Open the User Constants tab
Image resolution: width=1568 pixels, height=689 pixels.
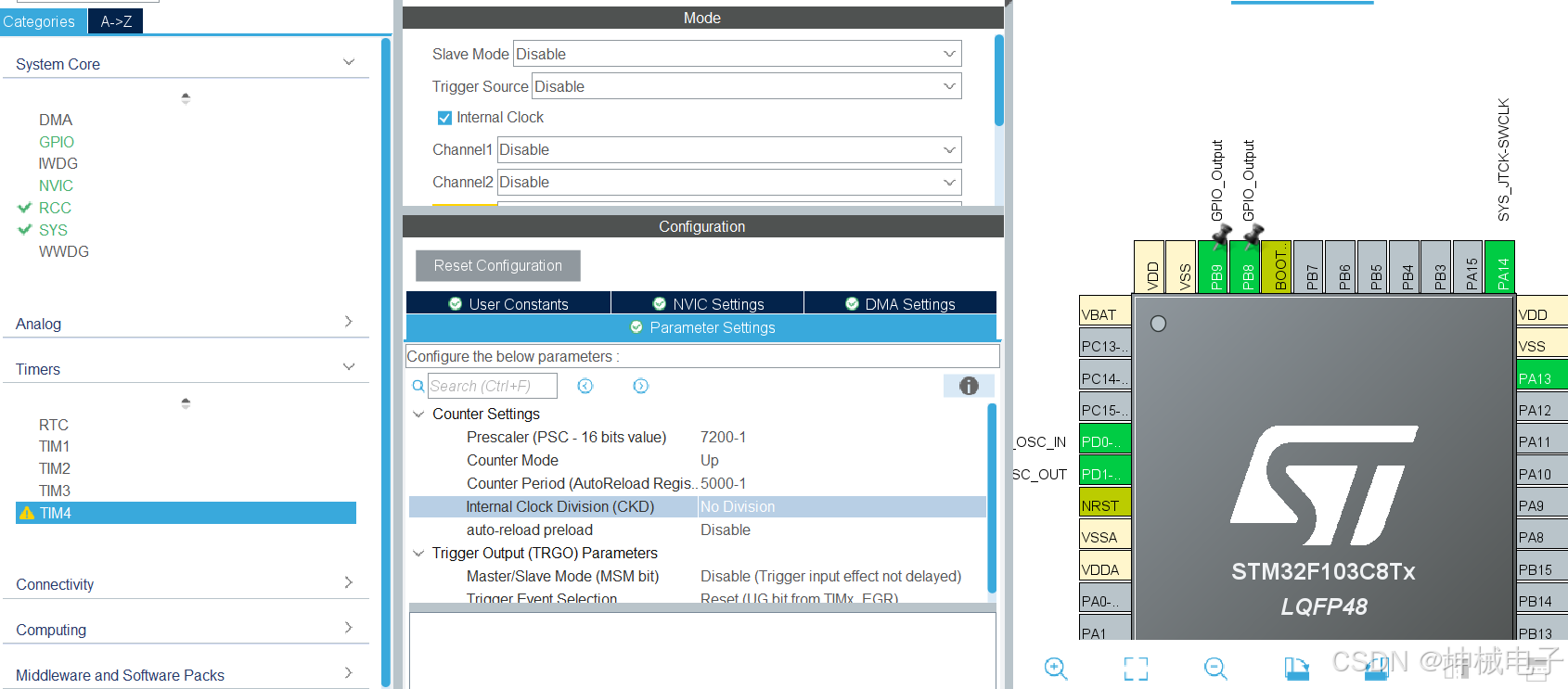click(x=508, y=303)
